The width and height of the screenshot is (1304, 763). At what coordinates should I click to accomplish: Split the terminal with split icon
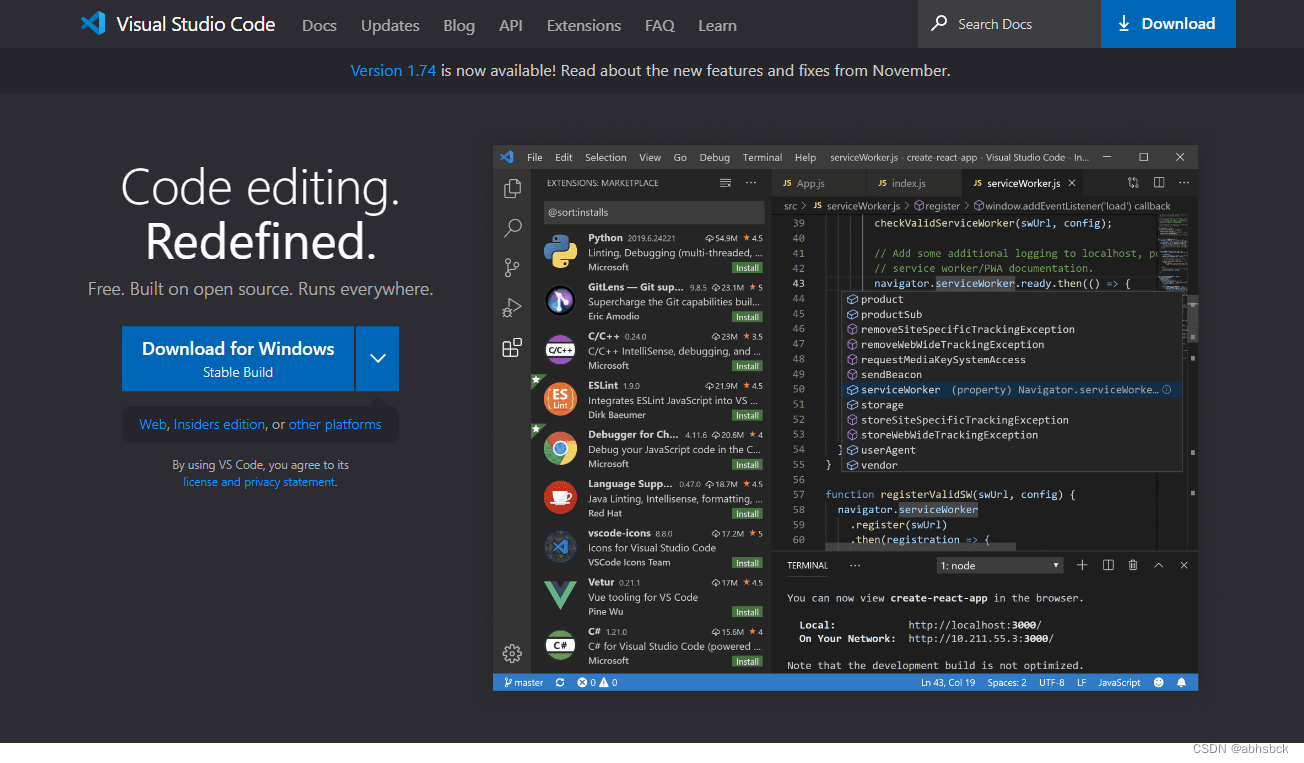tap(1108, 565)
